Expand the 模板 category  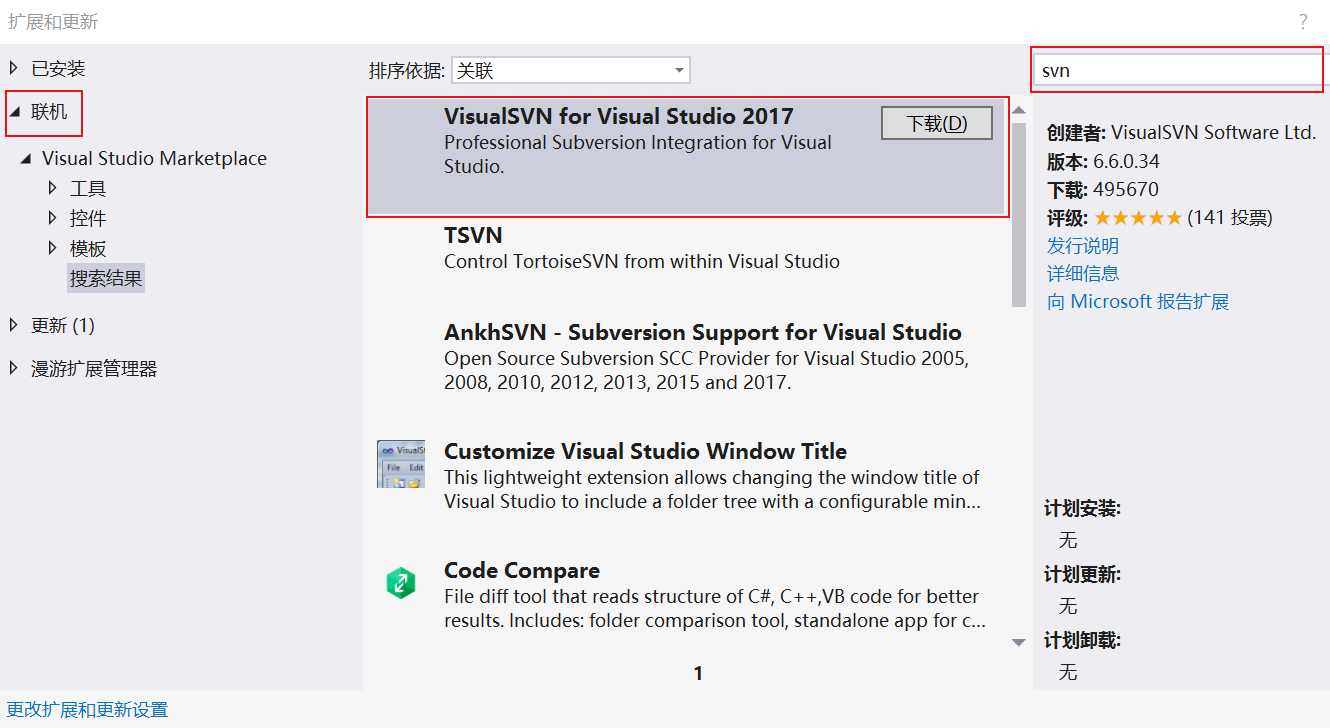(x=53, y=247)
